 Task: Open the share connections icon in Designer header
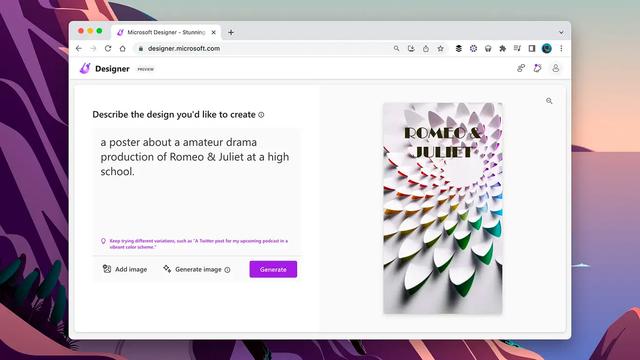click(x=521, y=68)
